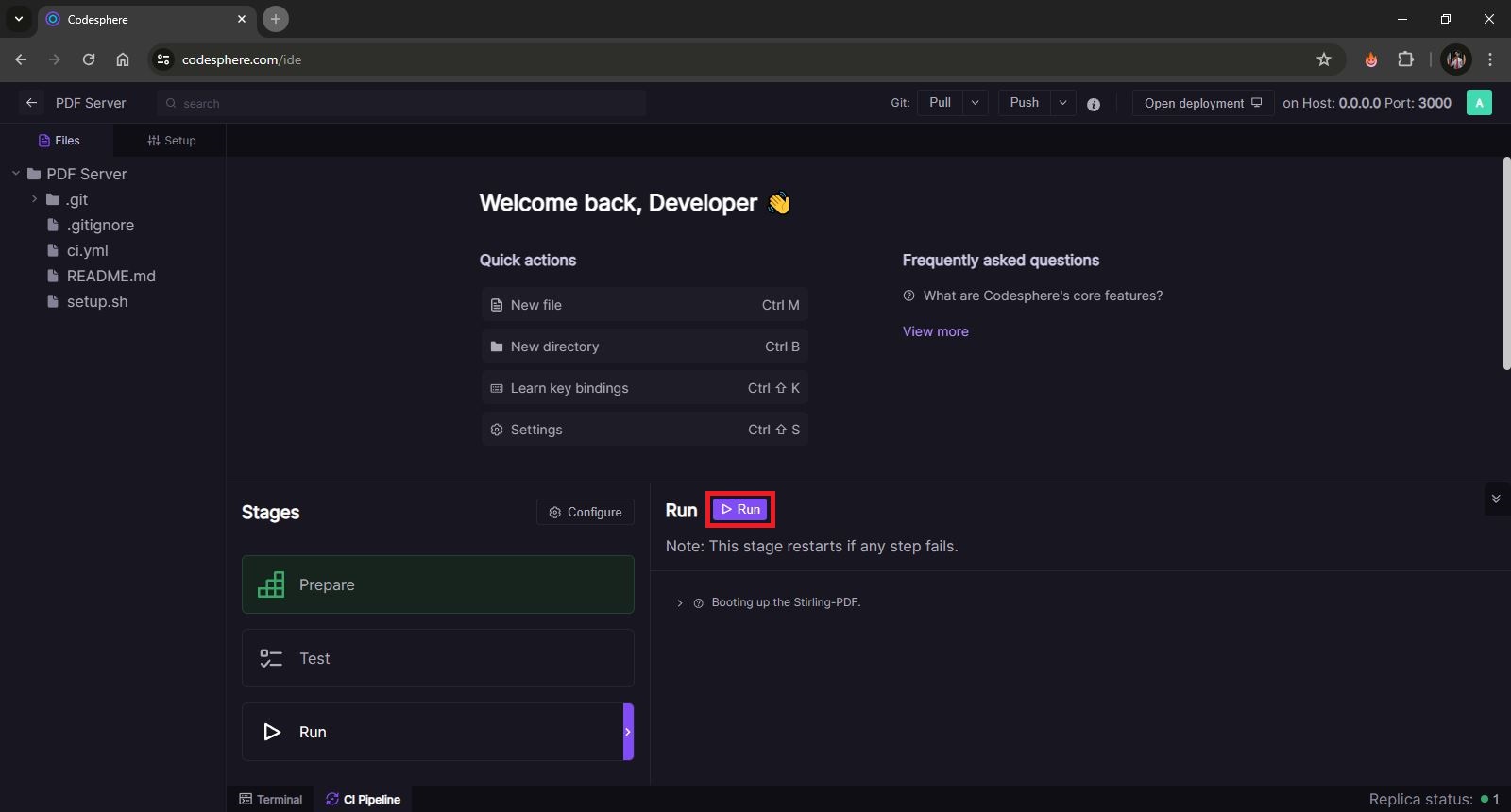Image resolution: width=1511 pixels, height=812 pixels.
Task: Click the Configure stages button
Action: coord(586,512)
